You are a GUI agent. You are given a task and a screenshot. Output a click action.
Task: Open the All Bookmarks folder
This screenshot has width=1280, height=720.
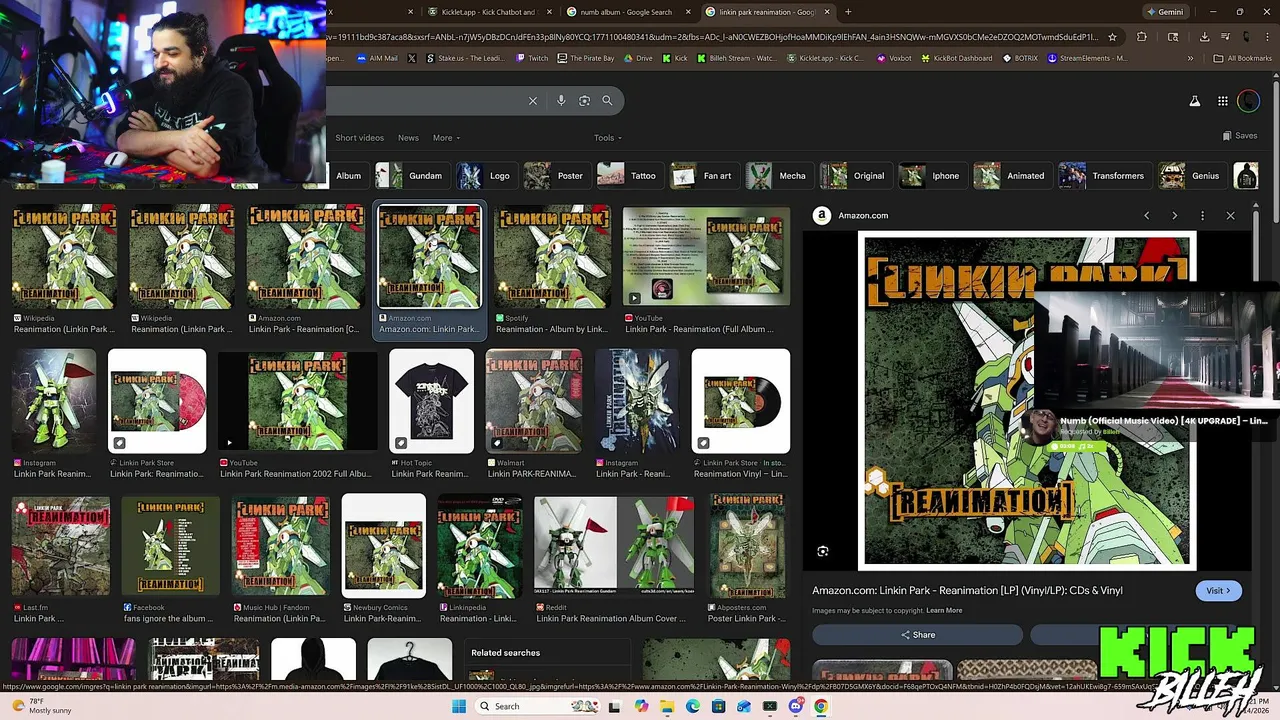pyautogui.click(x=1242, y=58)
